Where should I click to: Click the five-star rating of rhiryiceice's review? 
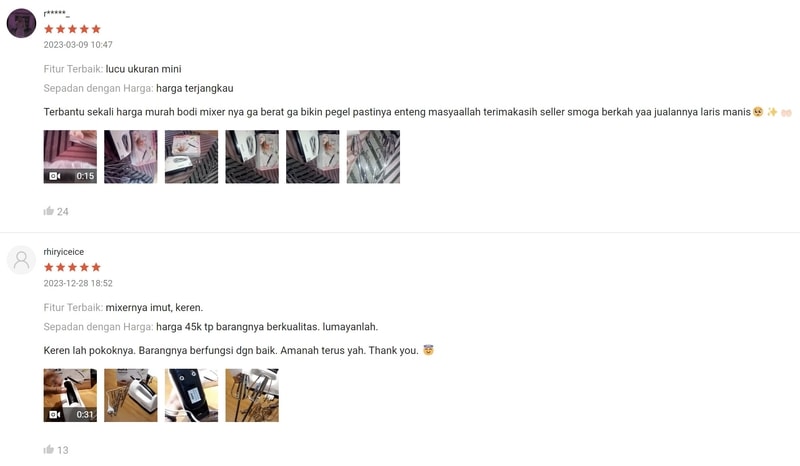tap(72, 267)
